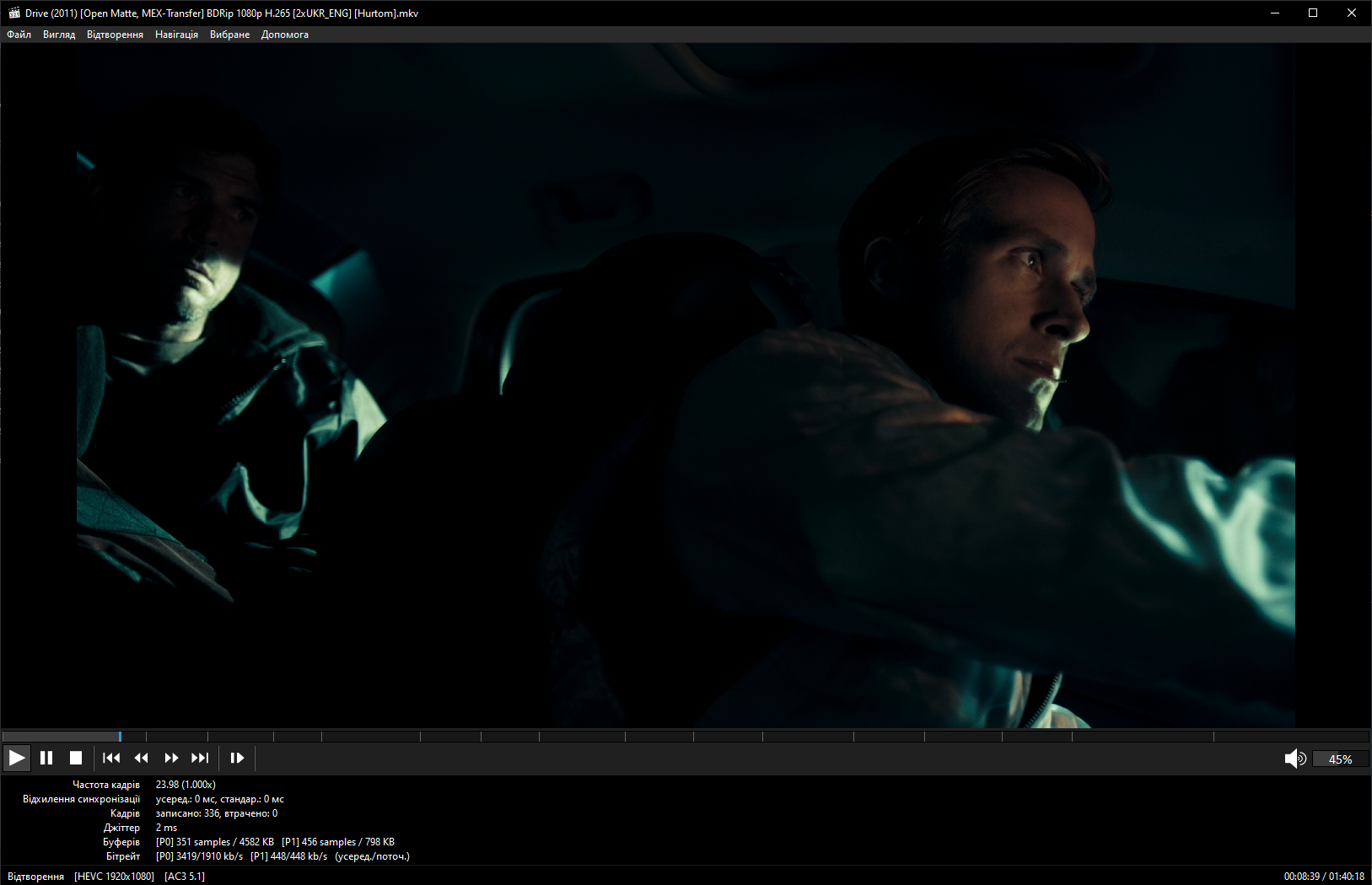Click the video frame area
Screen dimensions: 1372x885
click(x=686, y=385)
